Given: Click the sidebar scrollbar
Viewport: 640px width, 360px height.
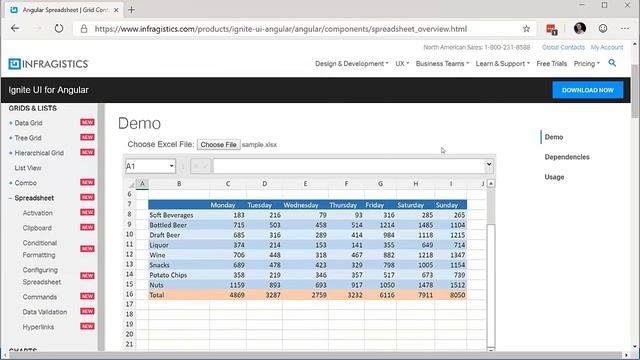Looking at the screenshot, I should tap(101, 227).
